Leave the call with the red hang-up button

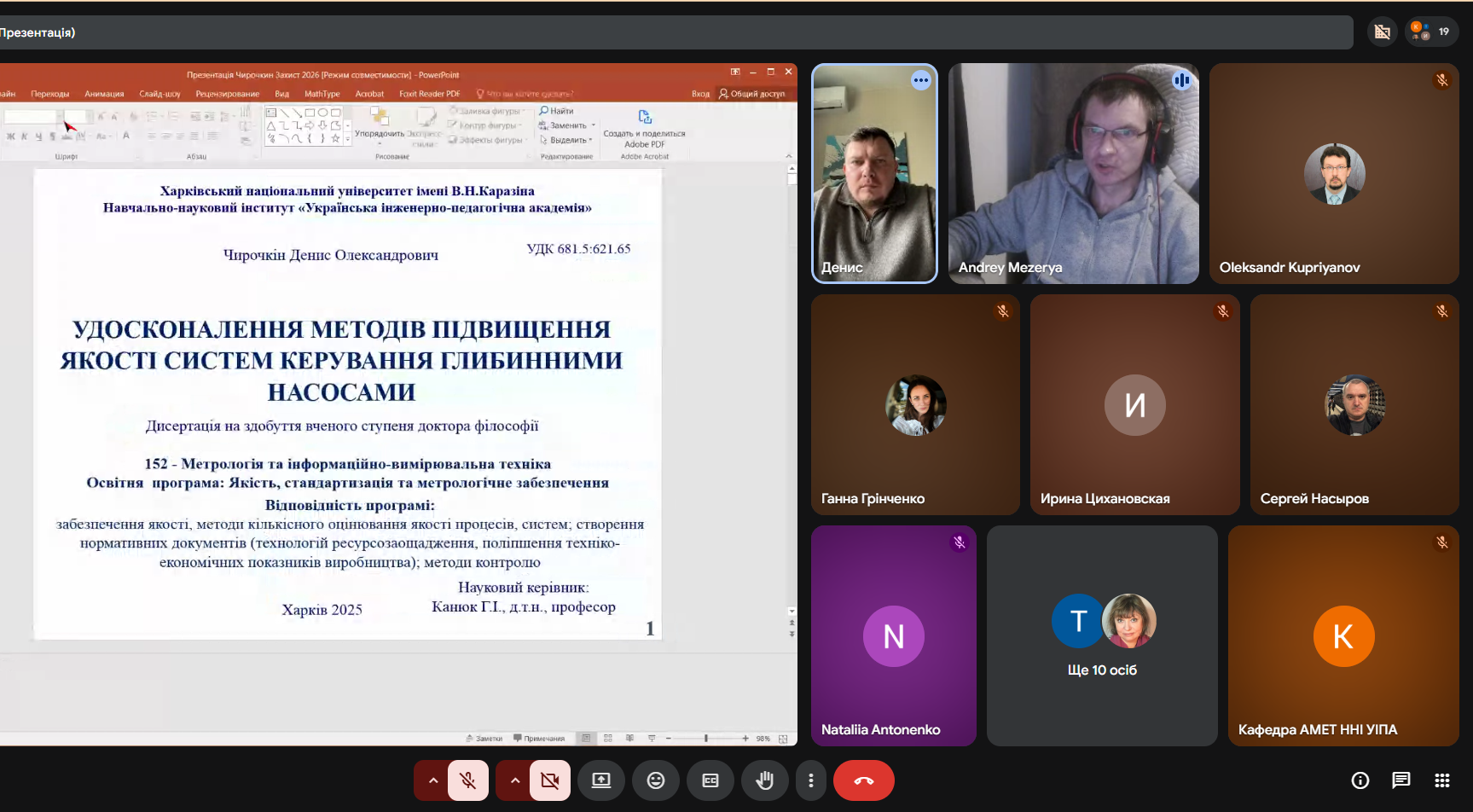[x=863, y=780]
